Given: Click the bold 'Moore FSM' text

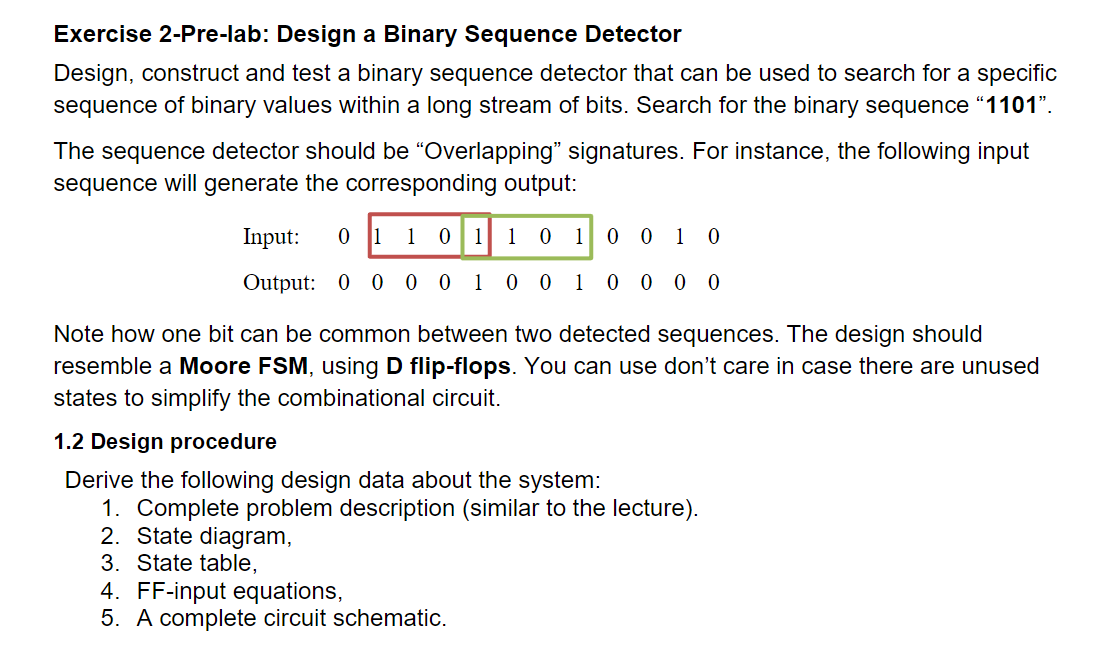Looking at the screenshot, I should coord(243,366).
